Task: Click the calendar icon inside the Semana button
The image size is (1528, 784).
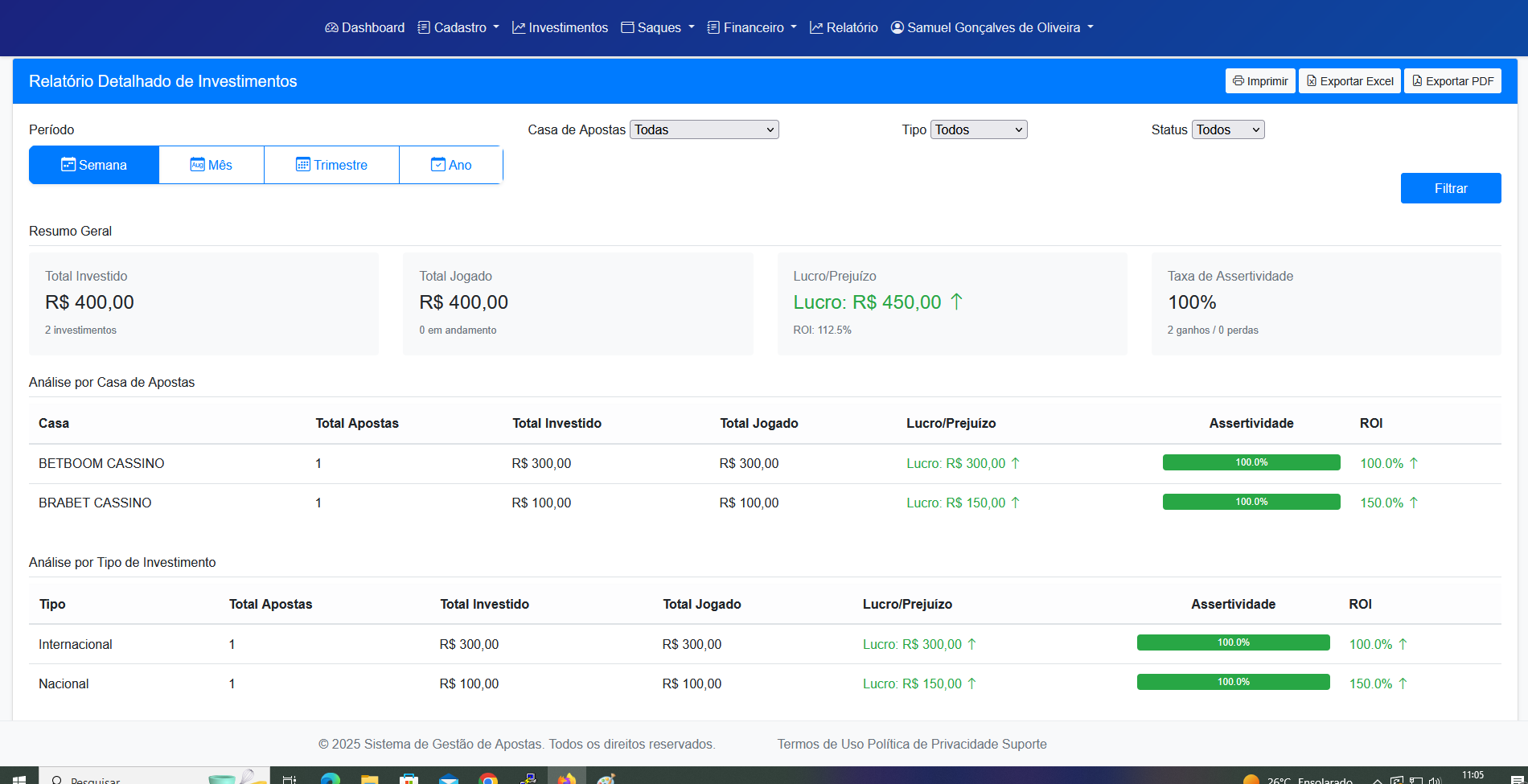Action: tap(68, 164)
